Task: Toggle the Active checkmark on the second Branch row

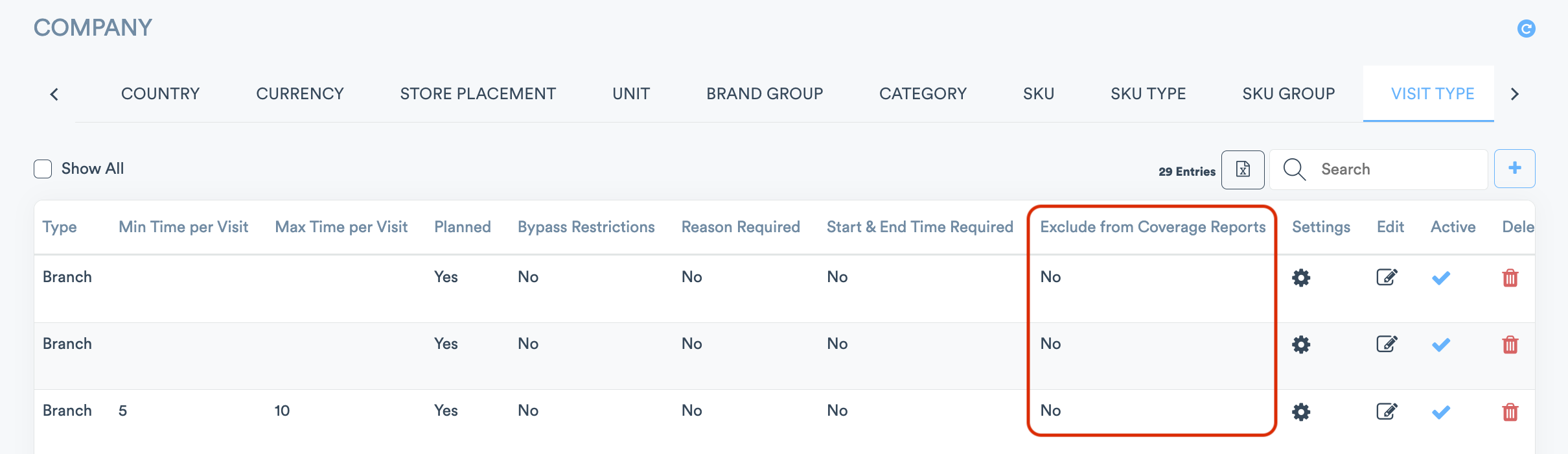Action: coord(1440,344)
